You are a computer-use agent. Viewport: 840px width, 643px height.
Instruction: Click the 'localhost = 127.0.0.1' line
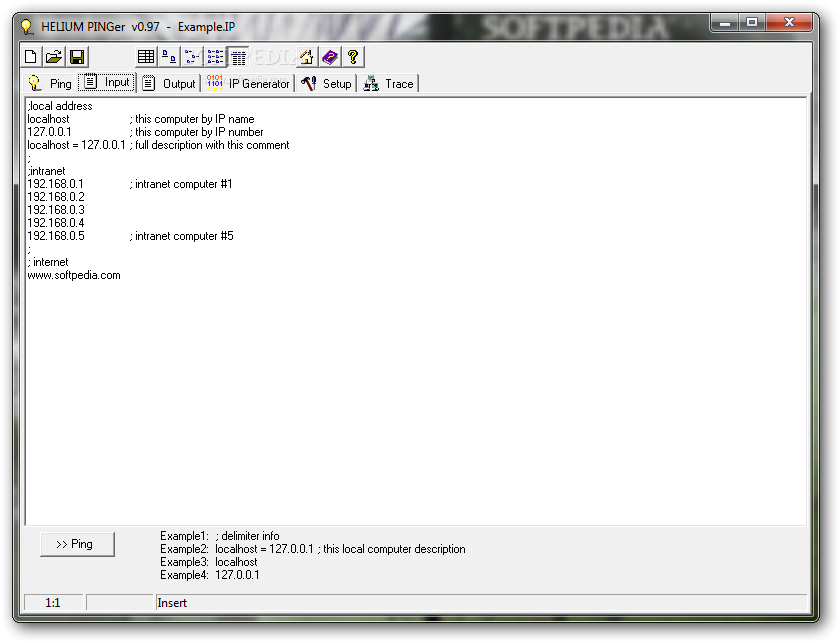pyautogui.click(x=76, y=145)
